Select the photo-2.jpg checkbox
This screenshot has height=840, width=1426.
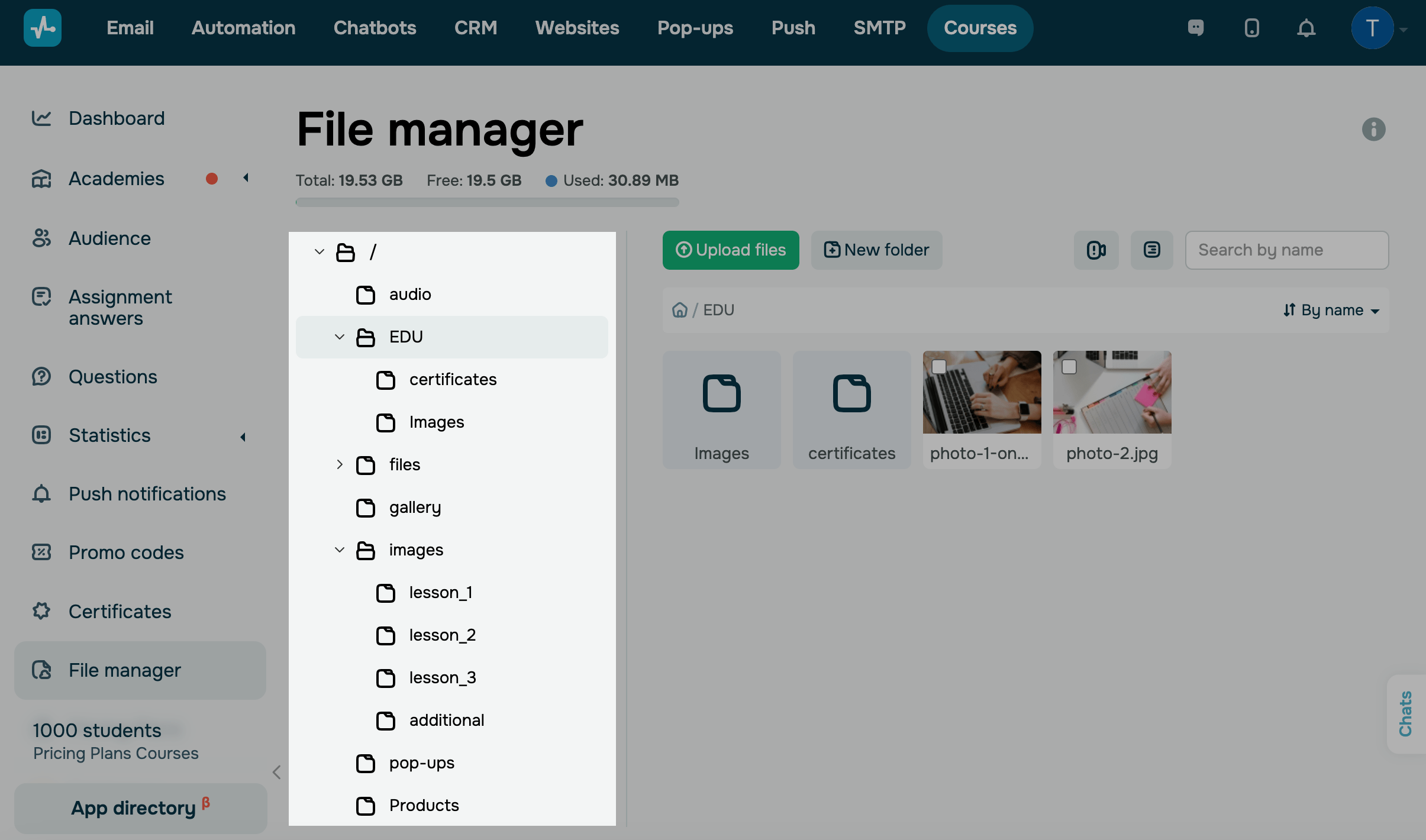1069,367
